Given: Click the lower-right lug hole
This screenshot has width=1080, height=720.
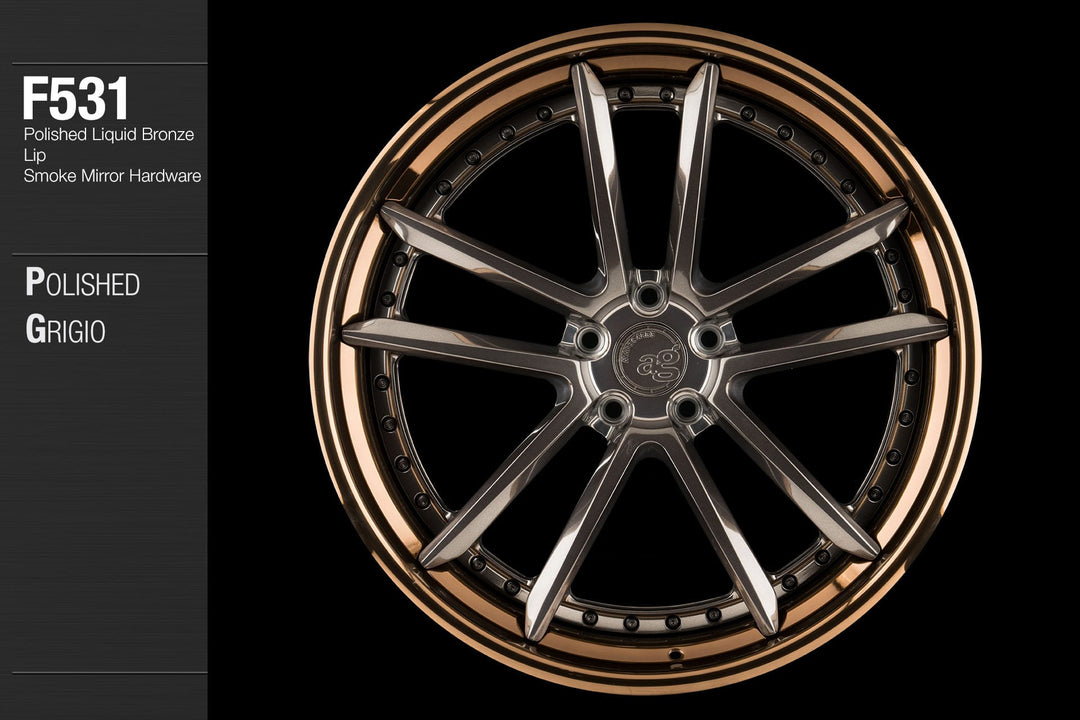Looking at the screenshot, I should [686, 408].
